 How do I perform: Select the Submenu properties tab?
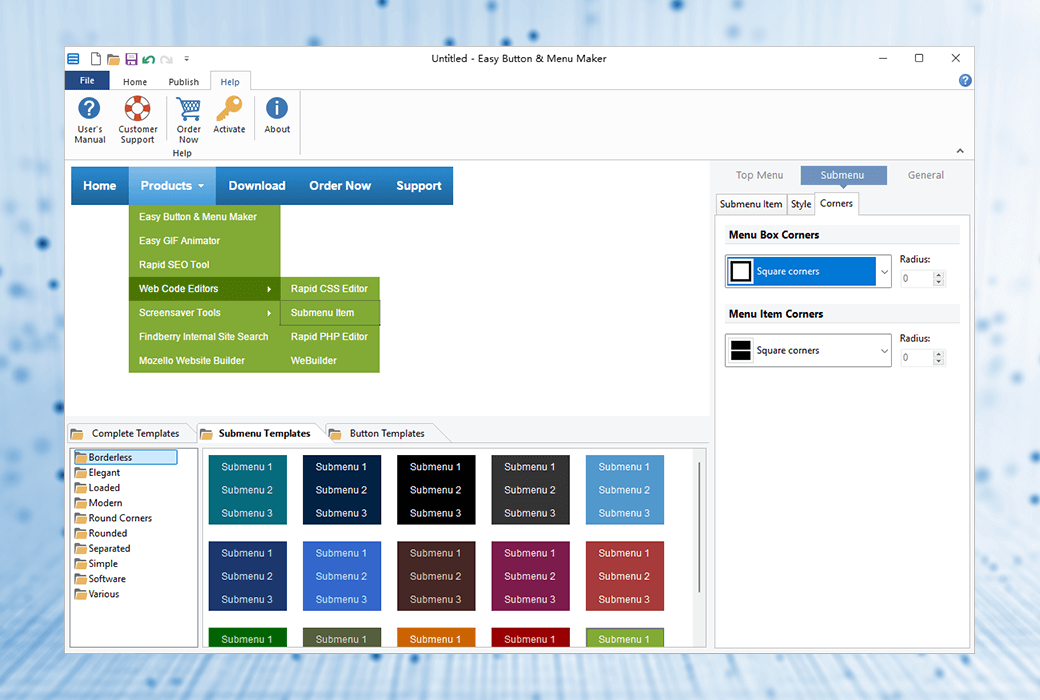click(x=842, y=175)
